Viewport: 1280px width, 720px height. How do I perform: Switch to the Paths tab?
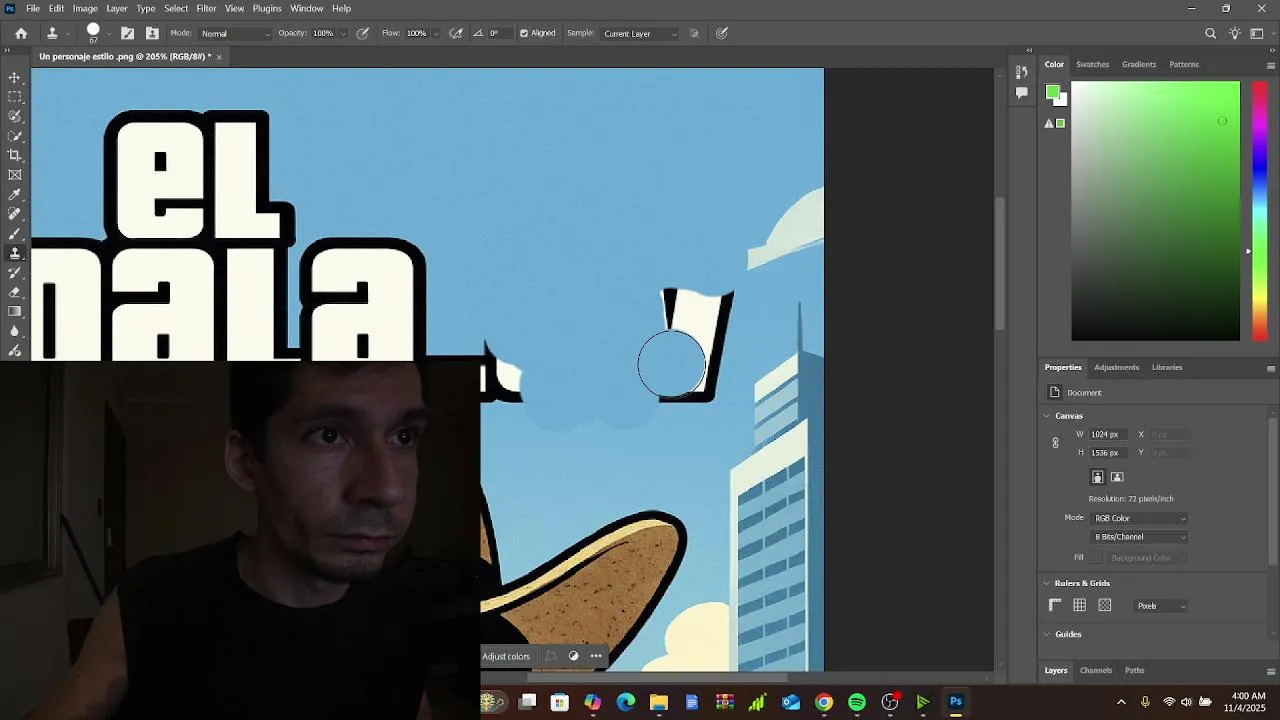(x=1135, y=670)
